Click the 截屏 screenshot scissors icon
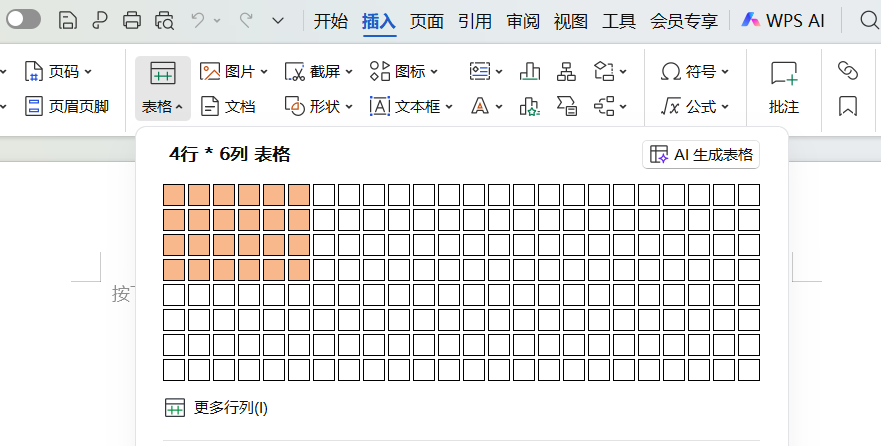Viewport: 881px width, 446px height. point(295,72)
